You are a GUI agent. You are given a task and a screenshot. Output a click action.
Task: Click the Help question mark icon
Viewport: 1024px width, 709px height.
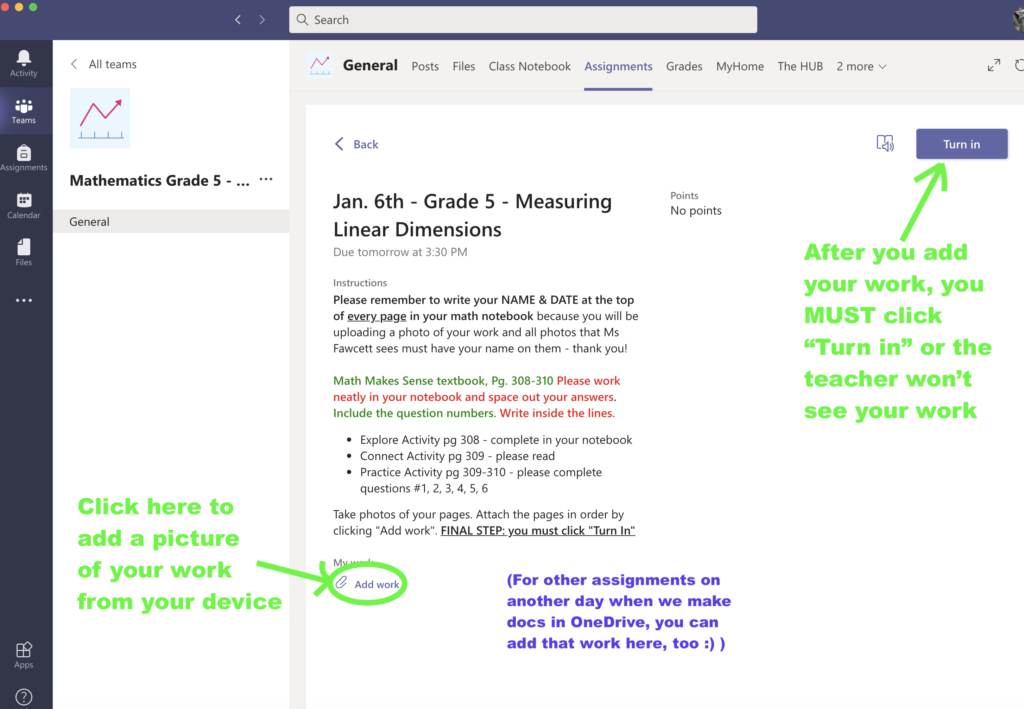(24, 696)
